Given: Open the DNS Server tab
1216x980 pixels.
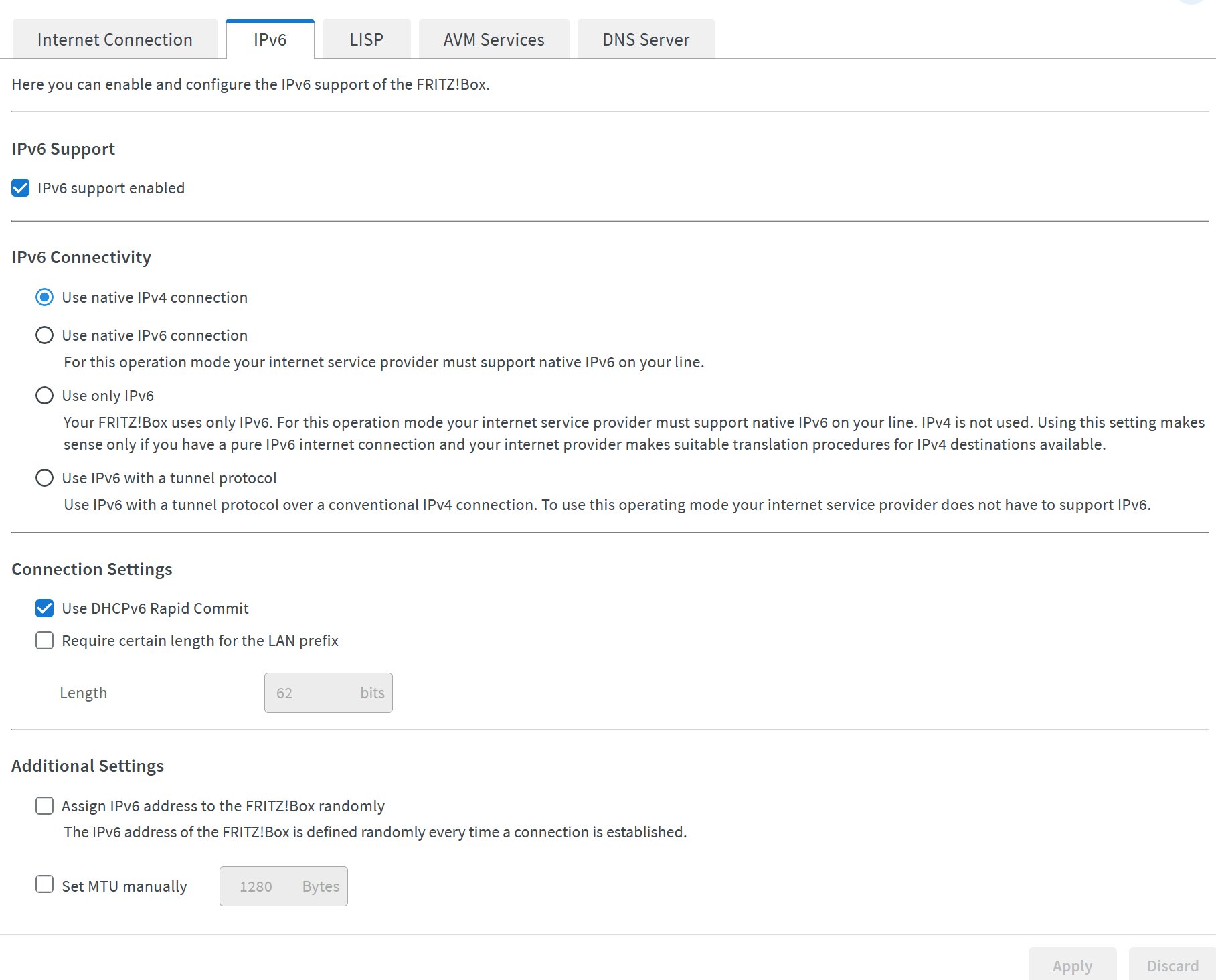Looking at the screenshot, I should (x=646, y=39).
